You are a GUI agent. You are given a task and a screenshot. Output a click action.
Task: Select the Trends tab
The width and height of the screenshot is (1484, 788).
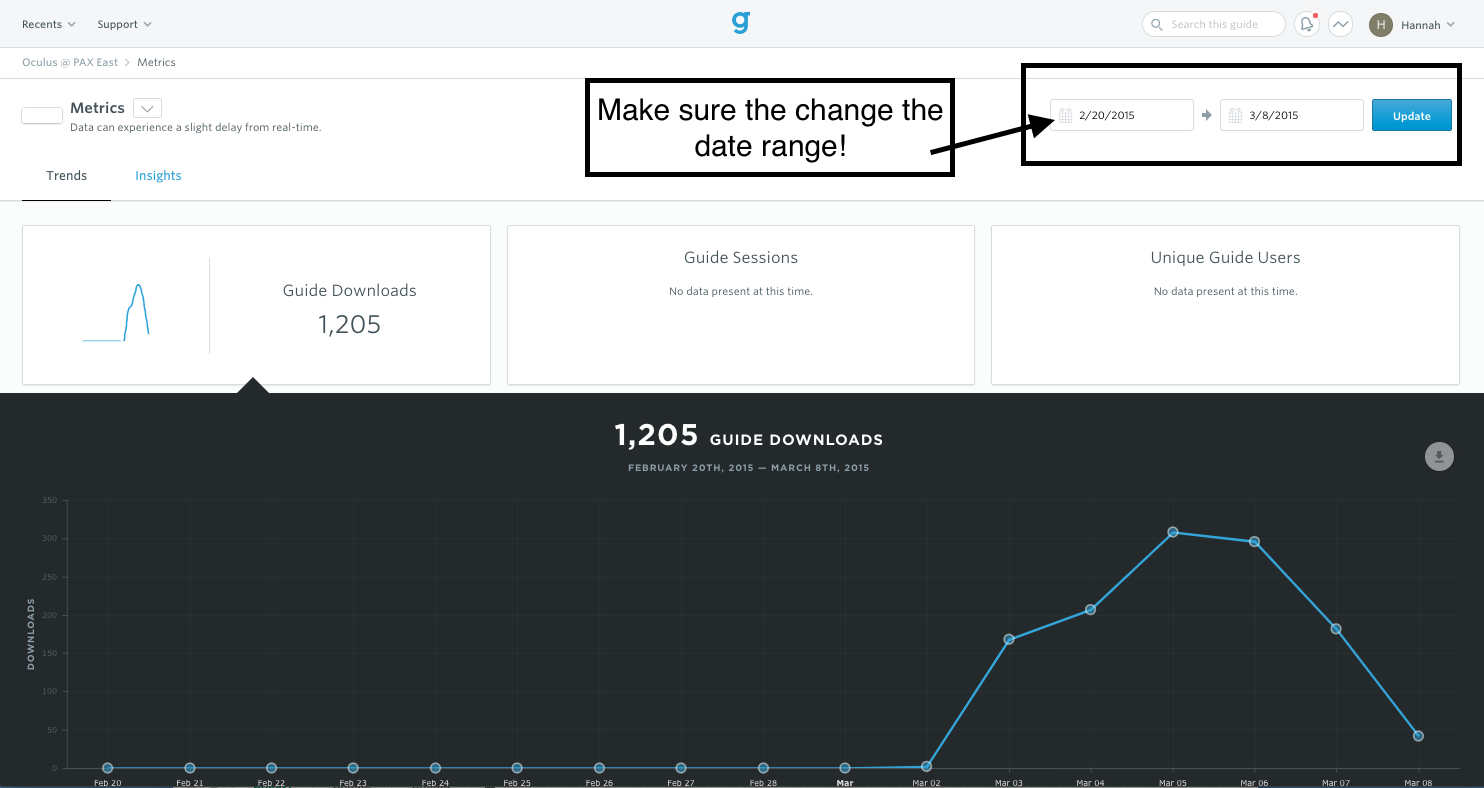click(66, 176)
